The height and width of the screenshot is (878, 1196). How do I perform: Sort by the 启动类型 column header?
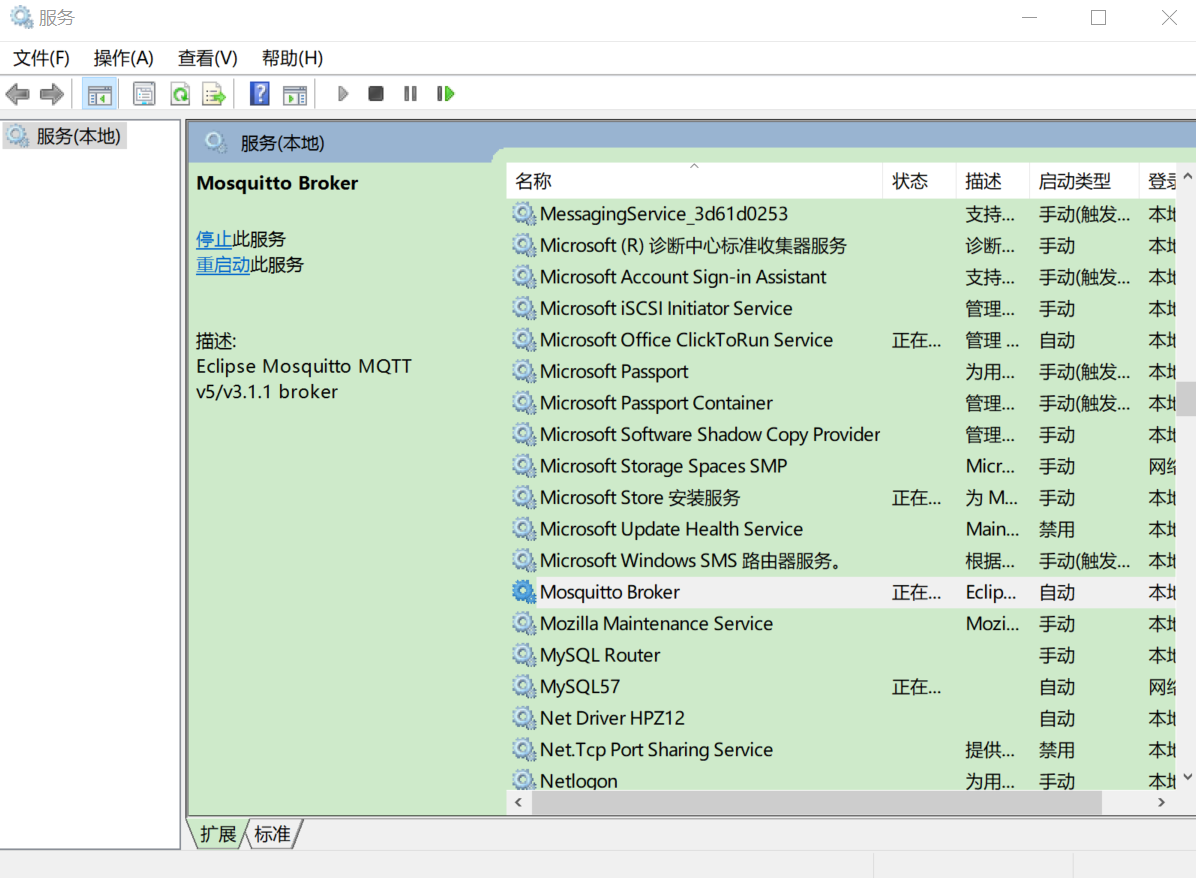[x=1084, y=181]
